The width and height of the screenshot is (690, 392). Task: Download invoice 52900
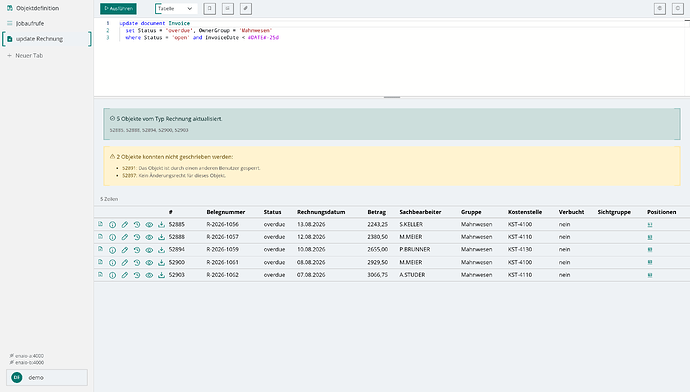coord(161,263)
